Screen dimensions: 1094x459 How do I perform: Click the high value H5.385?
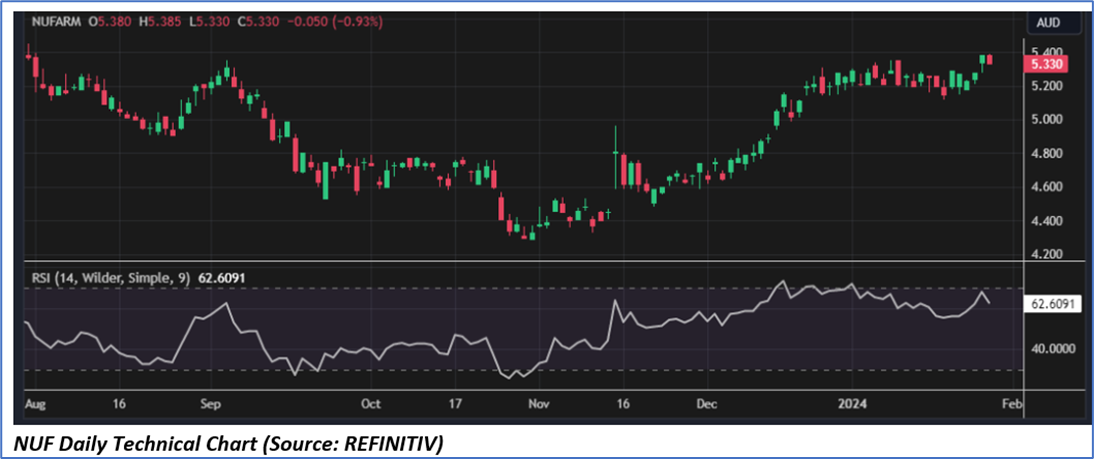click(x=162, y=22)
